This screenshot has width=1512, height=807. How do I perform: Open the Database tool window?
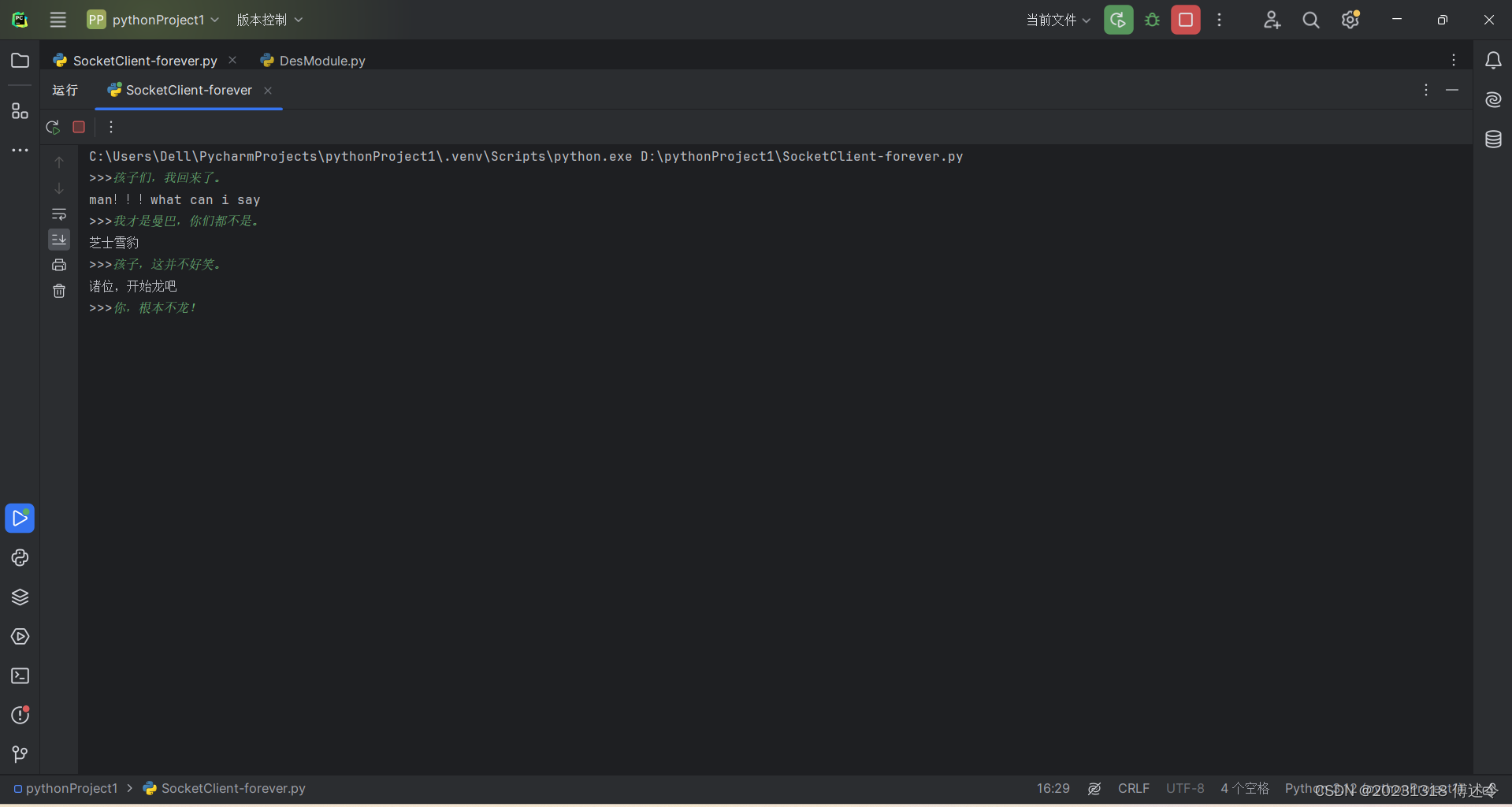click(x=1493, y=139)
